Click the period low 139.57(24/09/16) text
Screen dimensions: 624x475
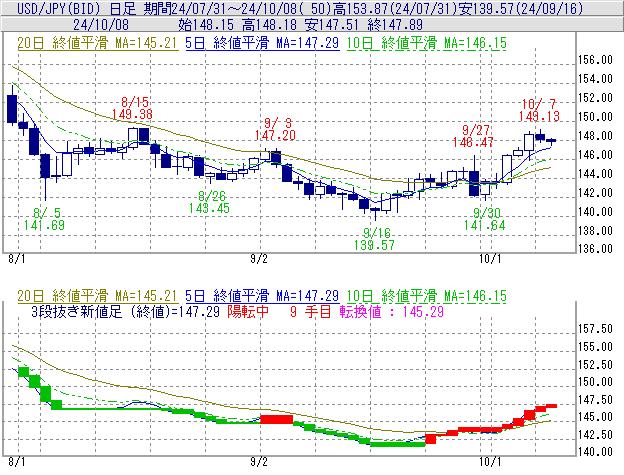(x=521, y=8)
